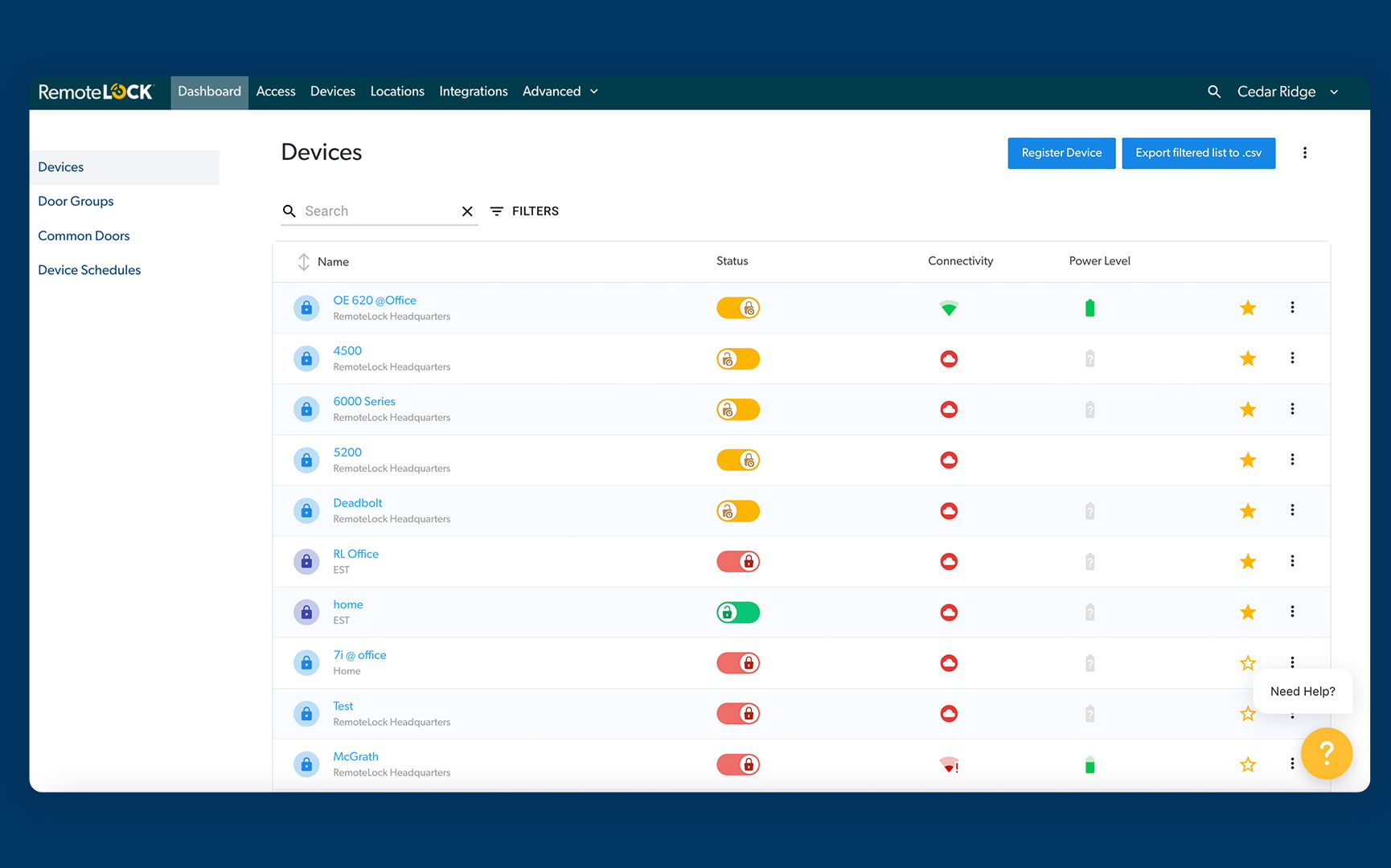The image size is (1391, 868).
Task: Sort devices by Name column arrow
Action: pos(304,262)
